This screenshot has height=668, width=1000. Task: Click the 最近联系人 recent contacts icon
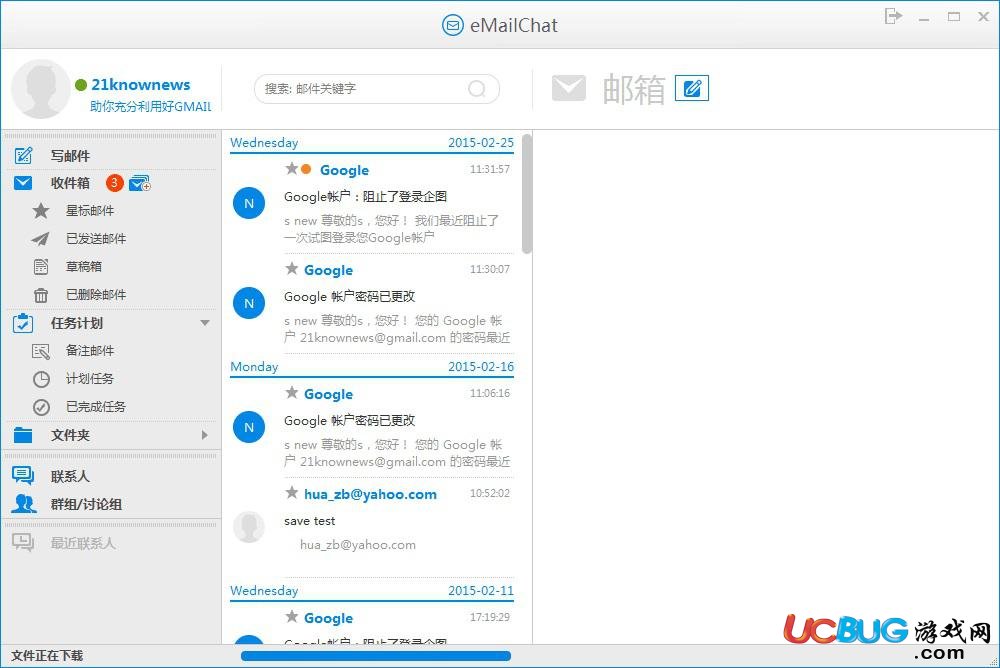point(23,543)
